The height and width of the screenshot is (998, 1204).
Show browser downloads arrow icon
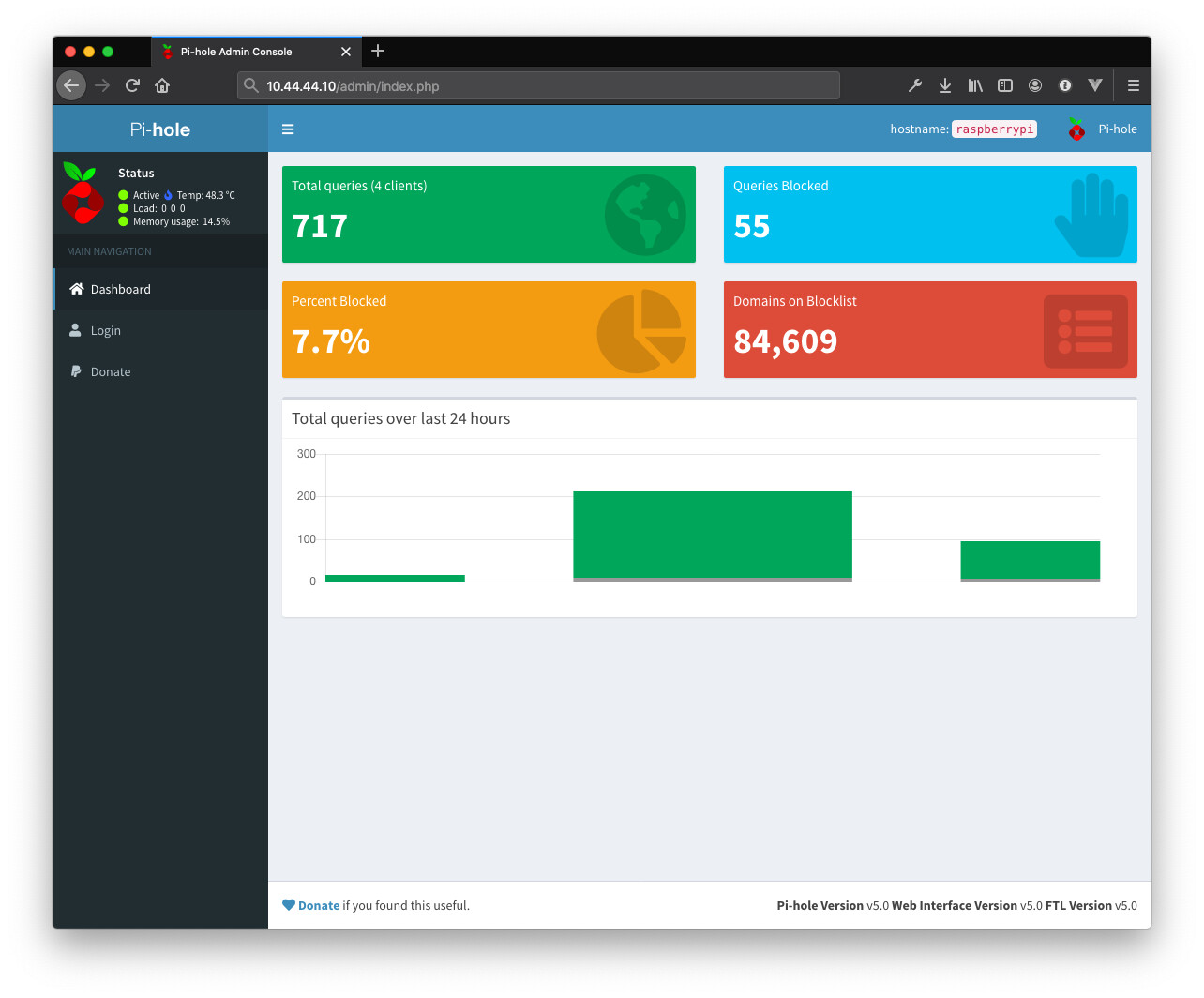coord(945,85)
